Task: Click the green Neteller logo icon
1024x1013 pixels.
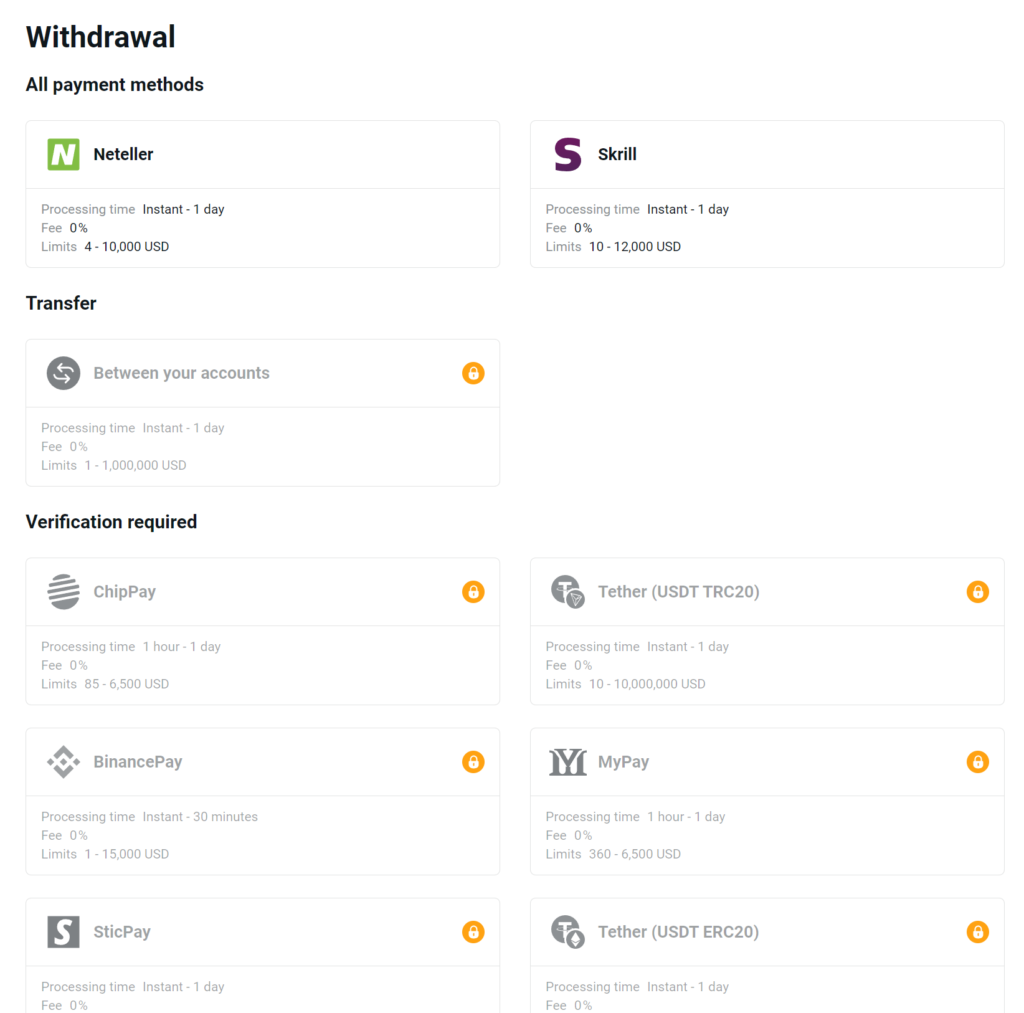Action: pos(63,154)
